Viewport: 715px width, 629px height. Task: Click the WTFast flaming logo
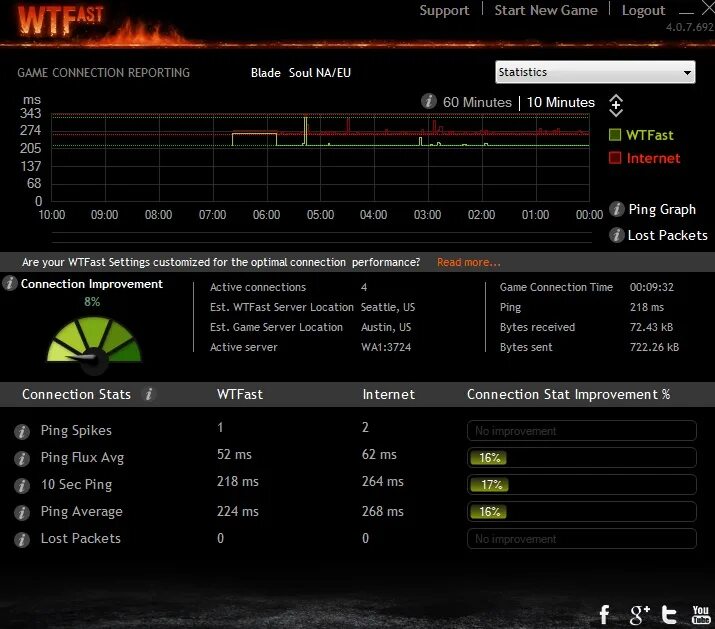click(x=61, y=21)
